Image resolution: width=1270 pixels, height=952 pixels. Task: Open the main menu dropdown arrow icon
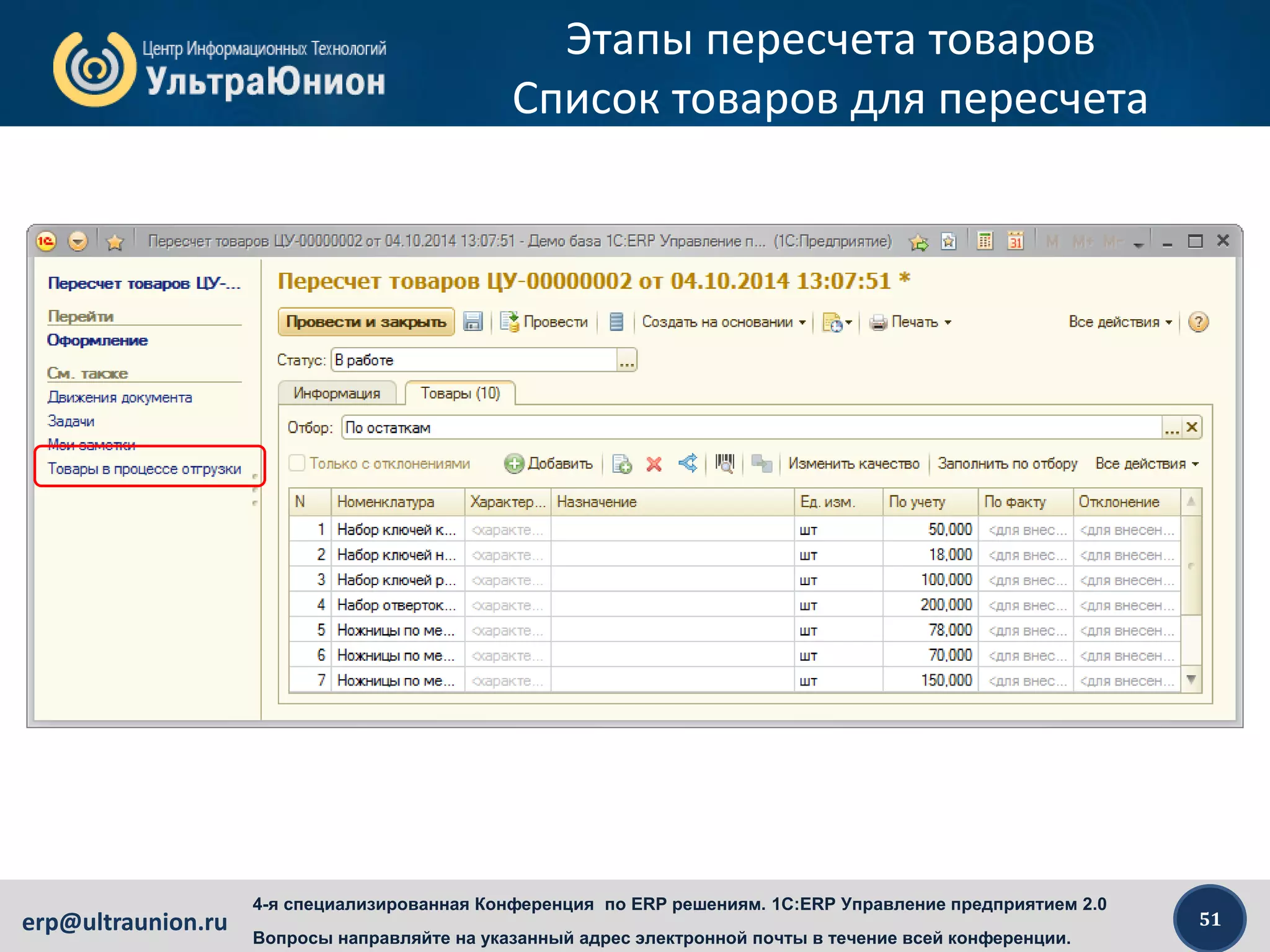[78, 241]
